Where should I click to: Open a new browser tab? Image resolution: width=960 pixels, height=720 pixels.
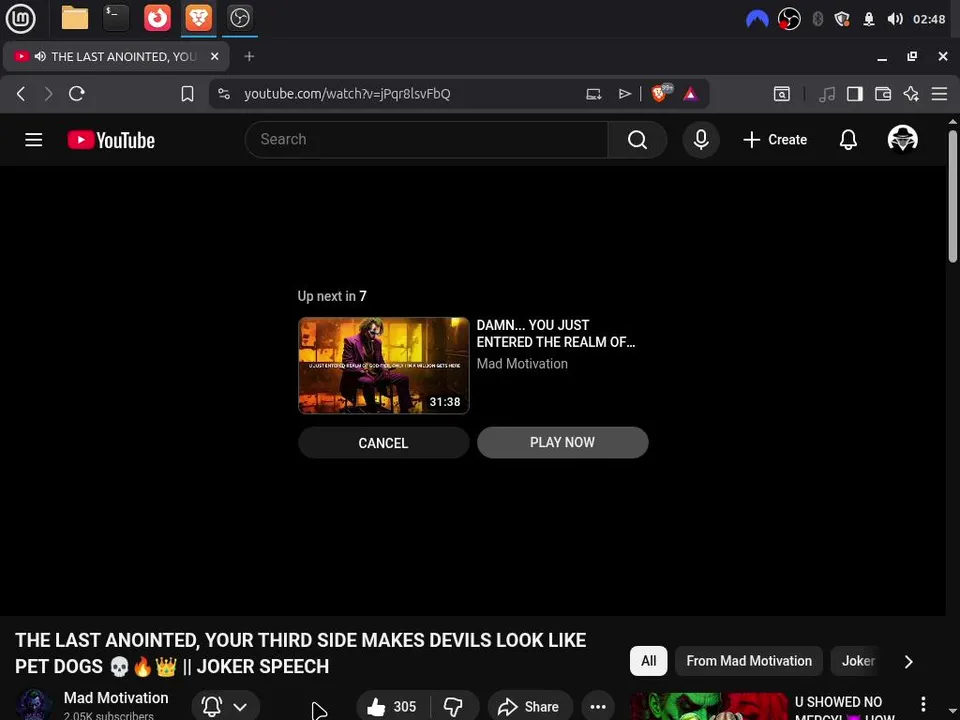[x=249, y=56]
